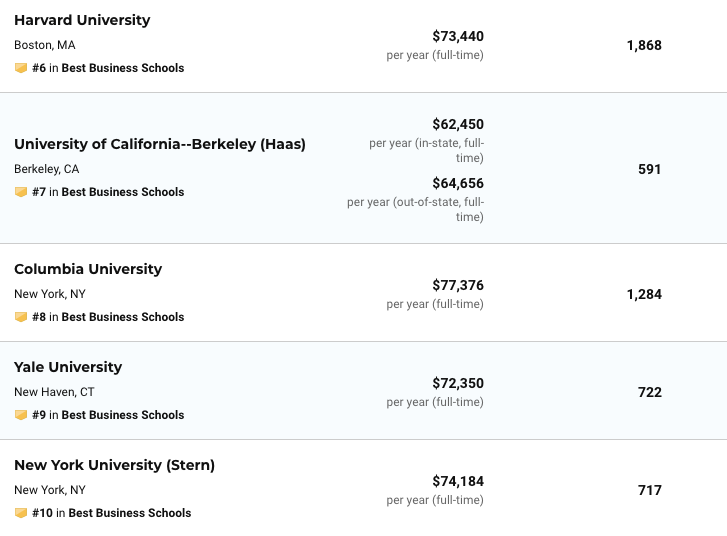Click the badge icon beside Columbia's #8 ranking
Screen dimensions: 727x536
21,317
